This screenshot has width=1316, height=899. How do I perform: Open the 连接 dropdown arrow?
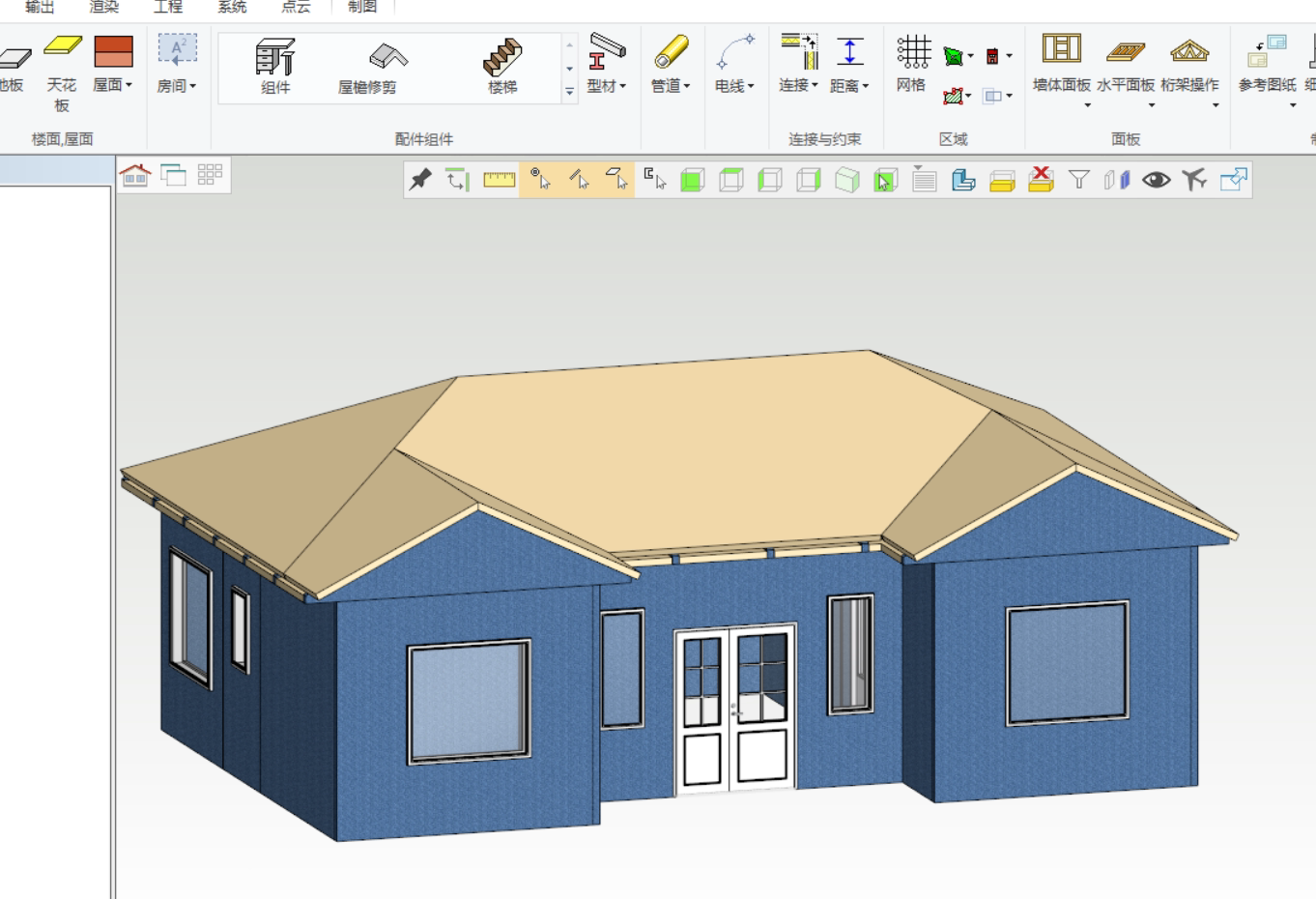(x=815, y=85)
